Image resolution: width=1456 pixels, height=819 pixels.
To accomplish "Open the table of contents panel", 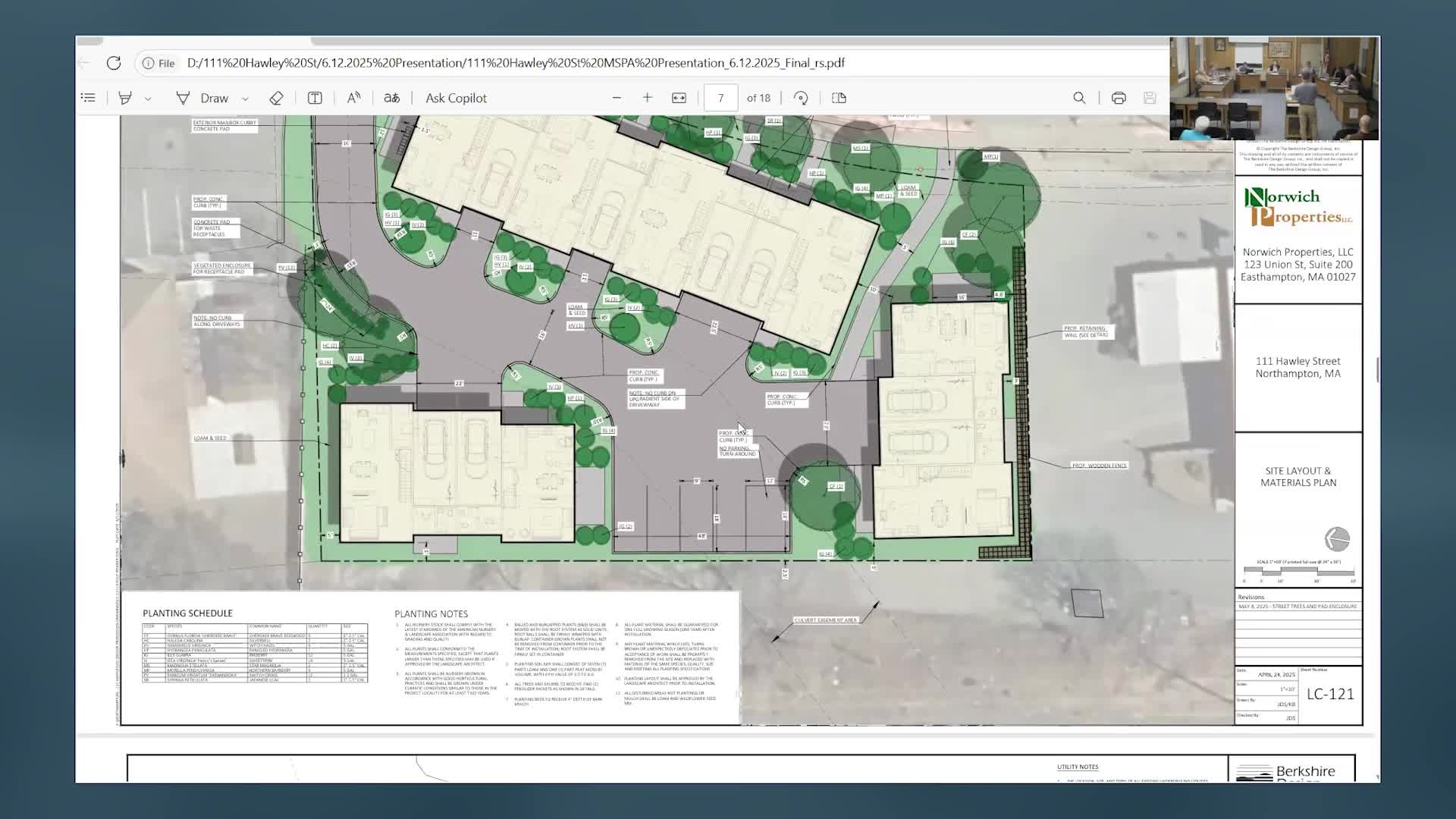I will click(88, 98).
